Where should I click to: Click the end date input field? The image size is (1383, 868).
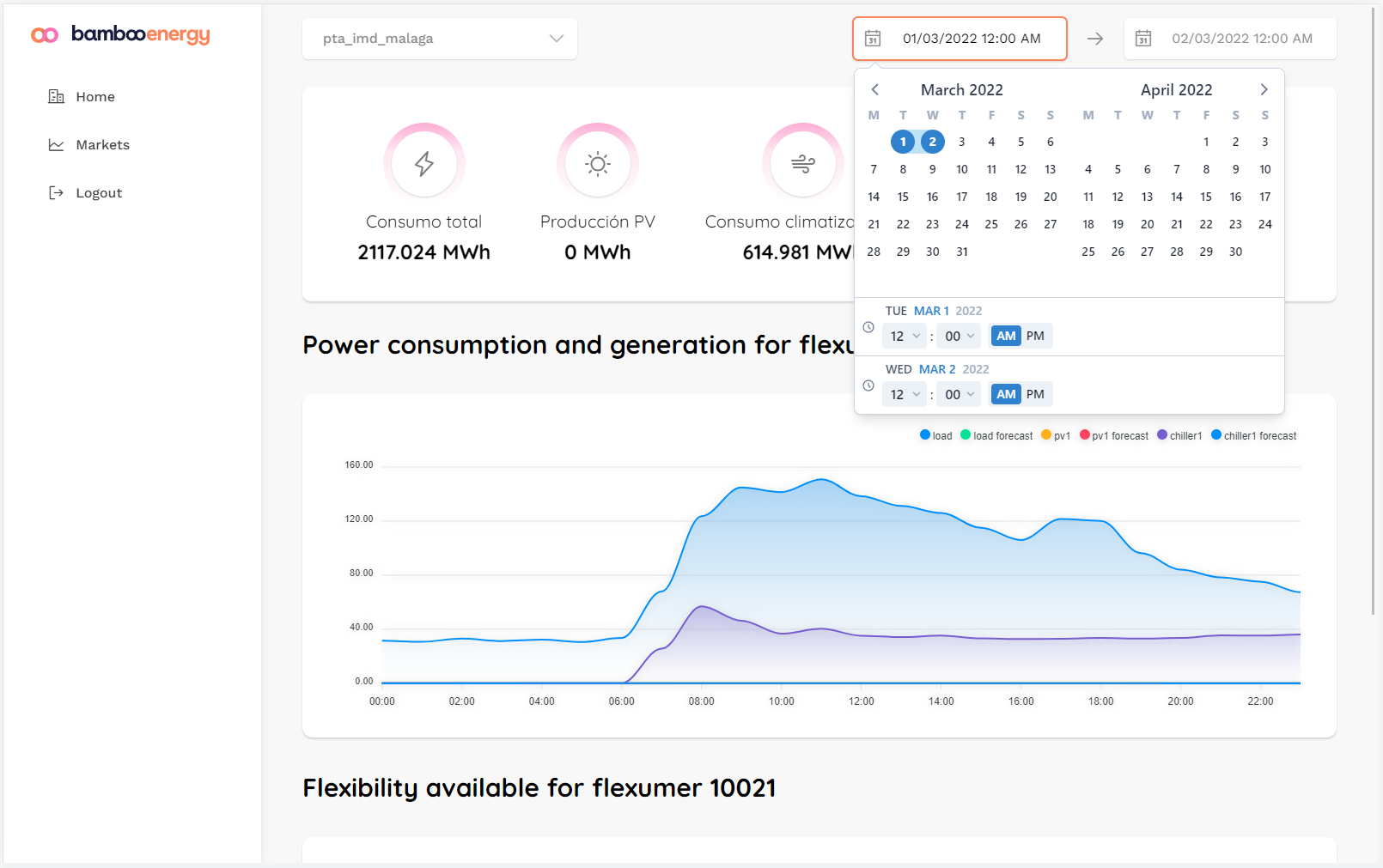pos(1241,39)
